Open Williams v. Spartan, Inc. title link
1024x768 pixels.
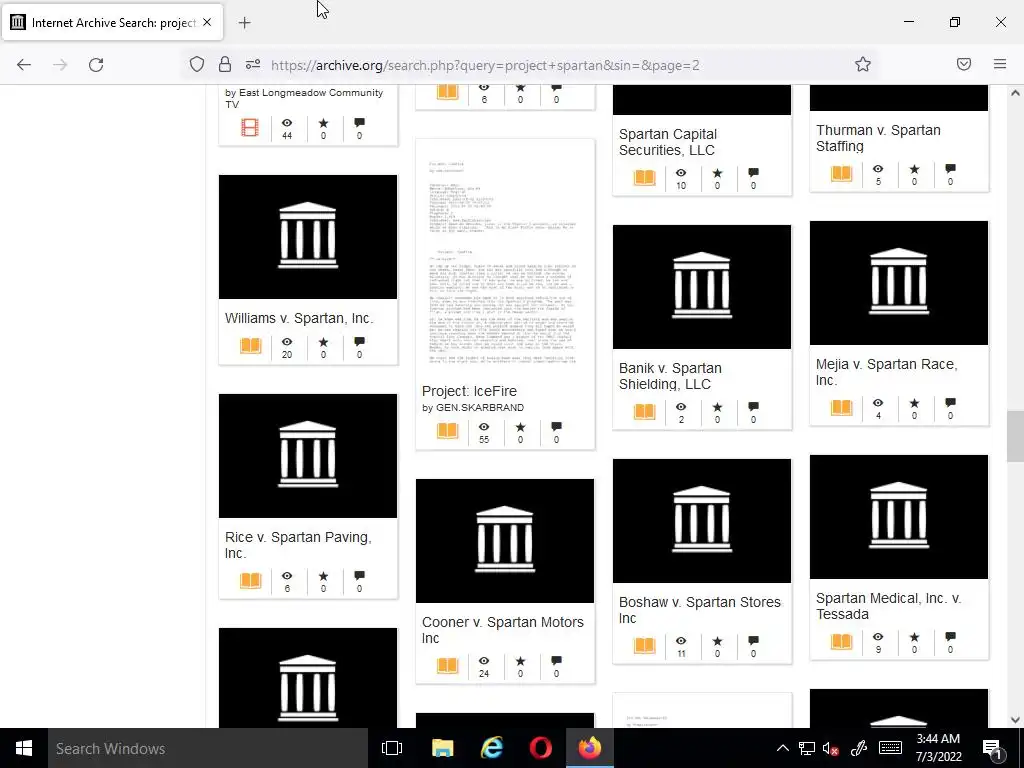coord(299,318)
